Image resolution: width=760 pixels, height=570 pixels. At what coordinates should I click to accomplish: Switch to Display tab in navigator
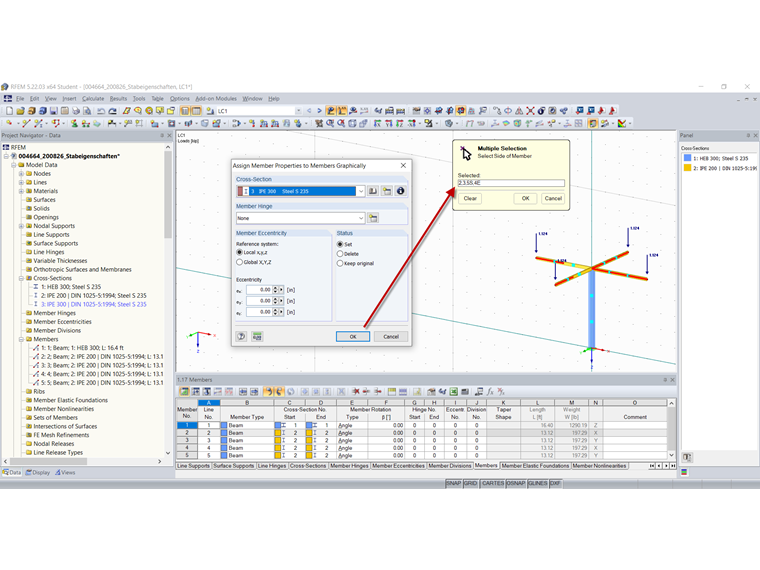tap(38, 472)
